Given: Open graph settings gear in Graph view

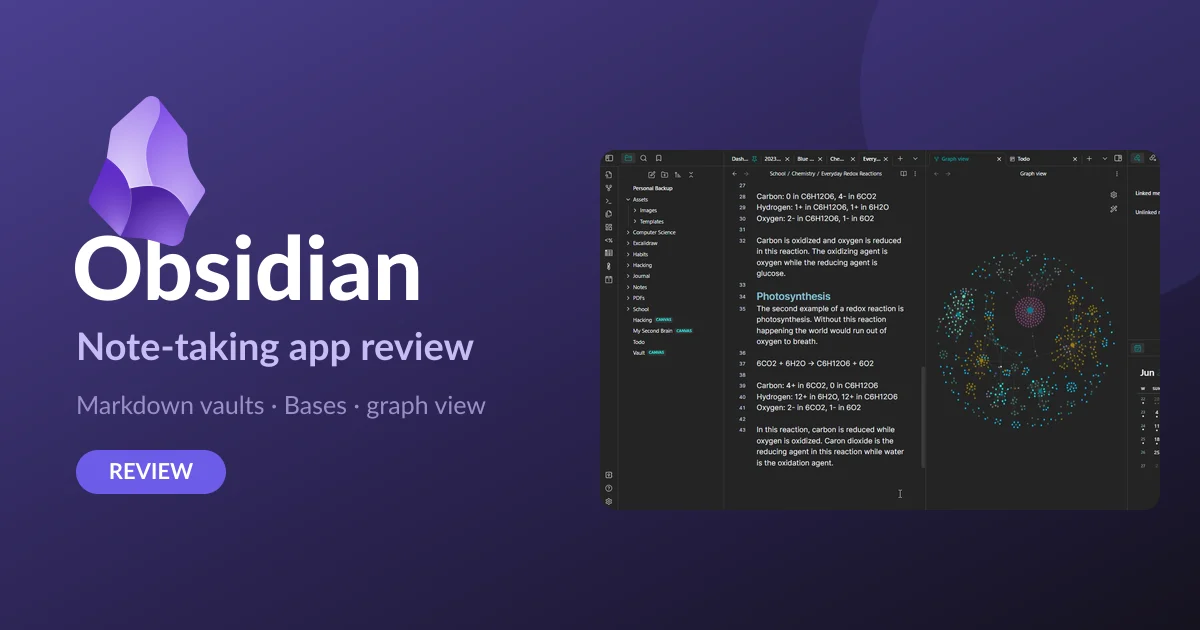Looking at the screenshot, I should click(x=1113, y=195).
